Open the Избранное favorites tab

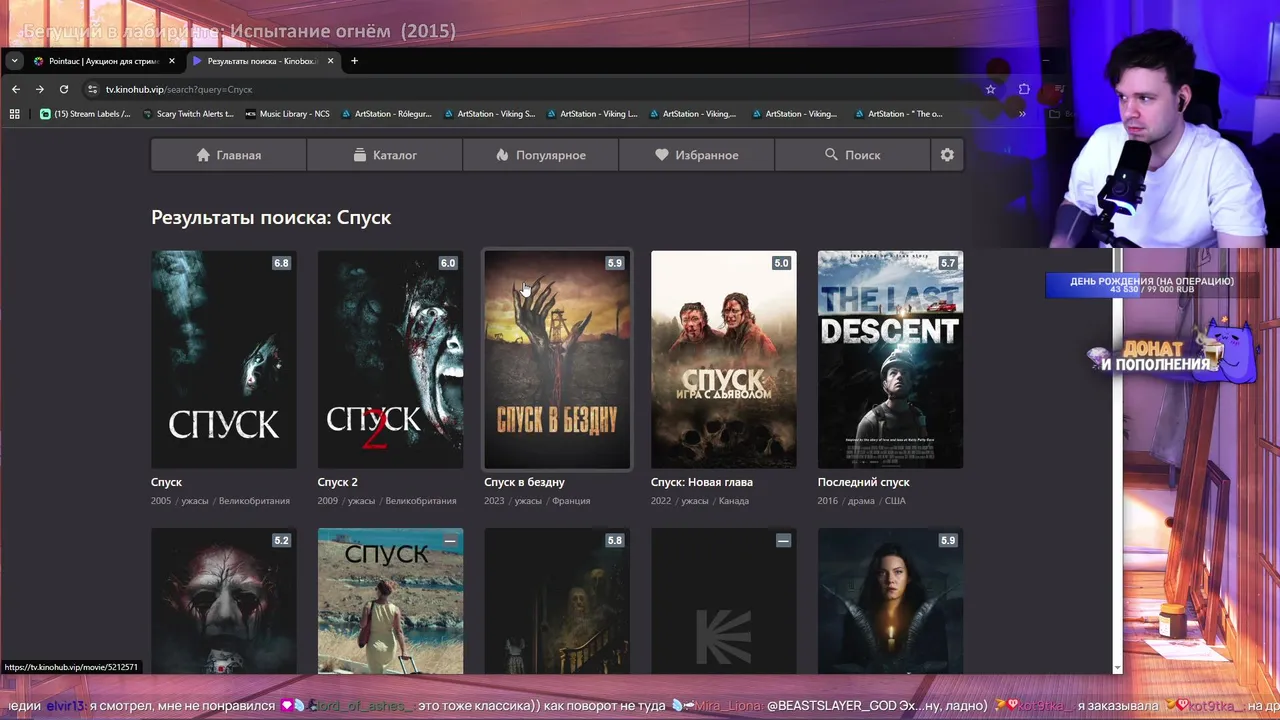point(697,155)
